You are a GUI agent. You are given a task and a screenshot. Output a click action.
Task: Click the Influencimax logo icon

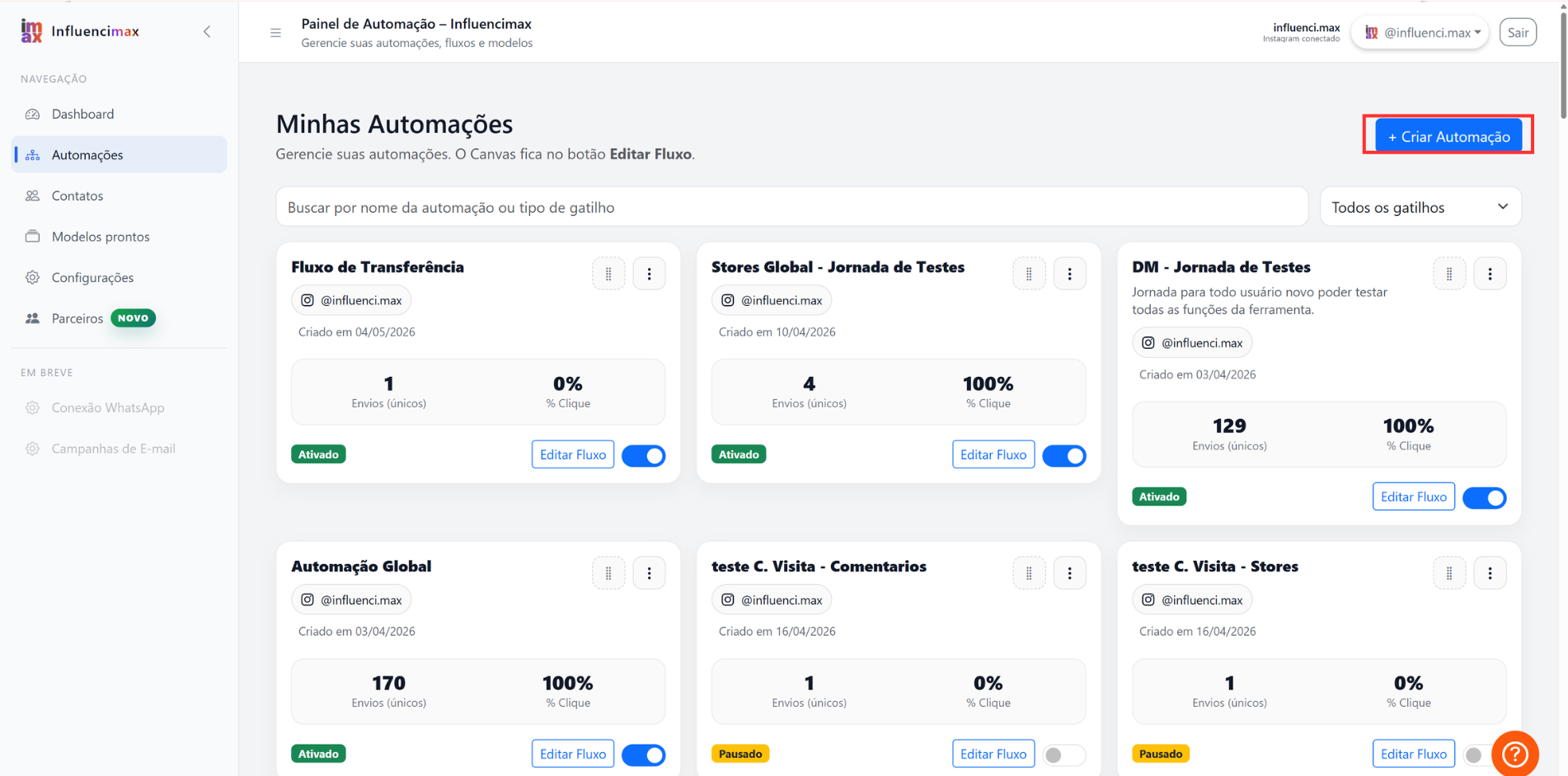31,31
